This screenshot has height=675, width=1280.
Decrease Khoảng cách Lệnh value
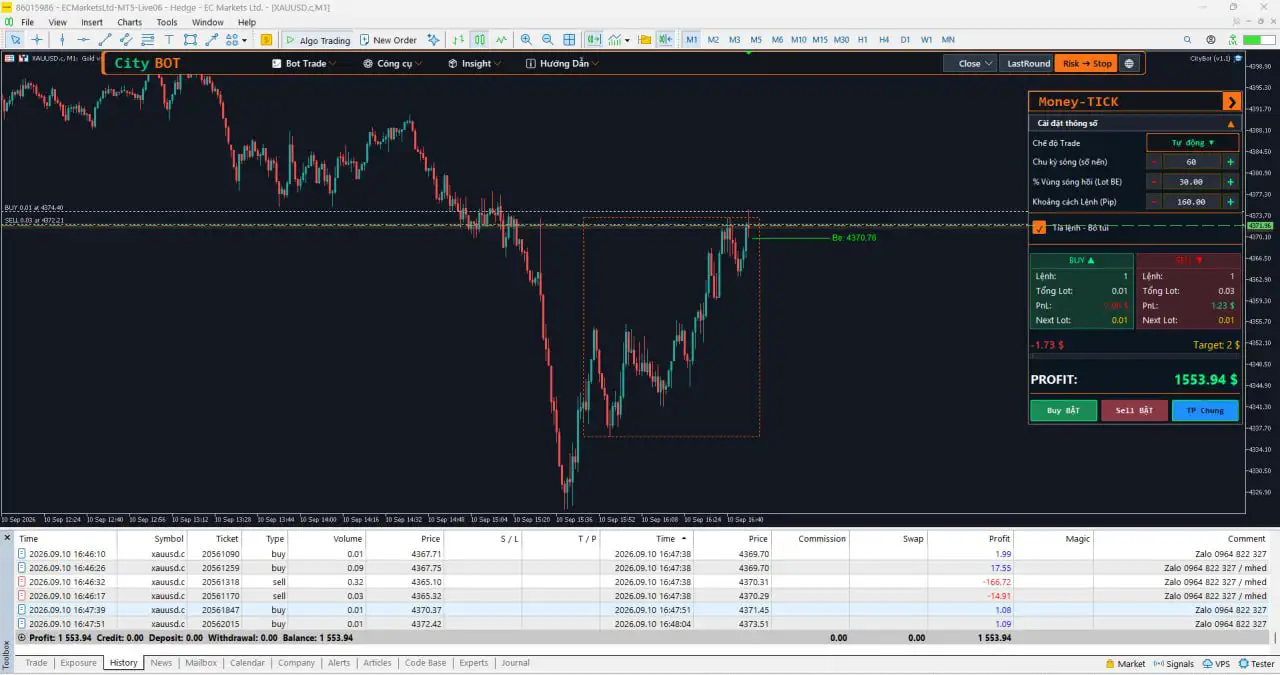[1154, 201]
